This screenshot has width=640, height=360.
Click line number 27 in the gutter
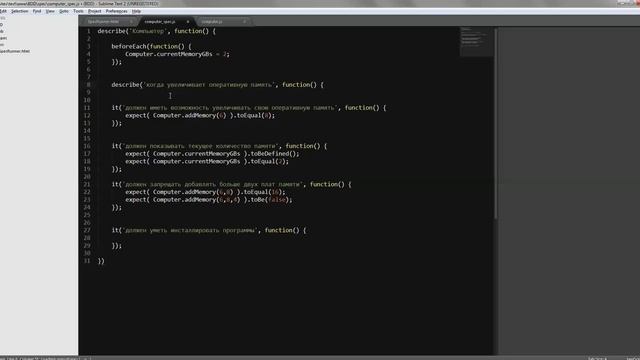[x=87, y=230]
